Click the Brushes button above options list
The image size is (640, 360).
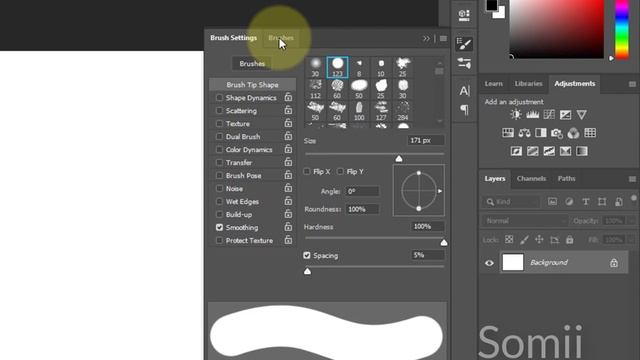click(252, 64)
